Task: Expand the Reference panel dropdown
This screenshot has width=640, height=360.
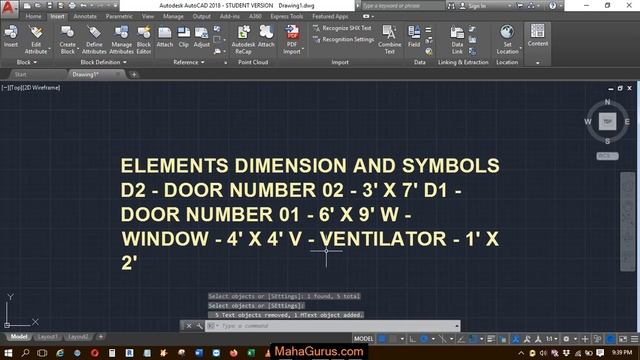Action: [x=189, y=62]
